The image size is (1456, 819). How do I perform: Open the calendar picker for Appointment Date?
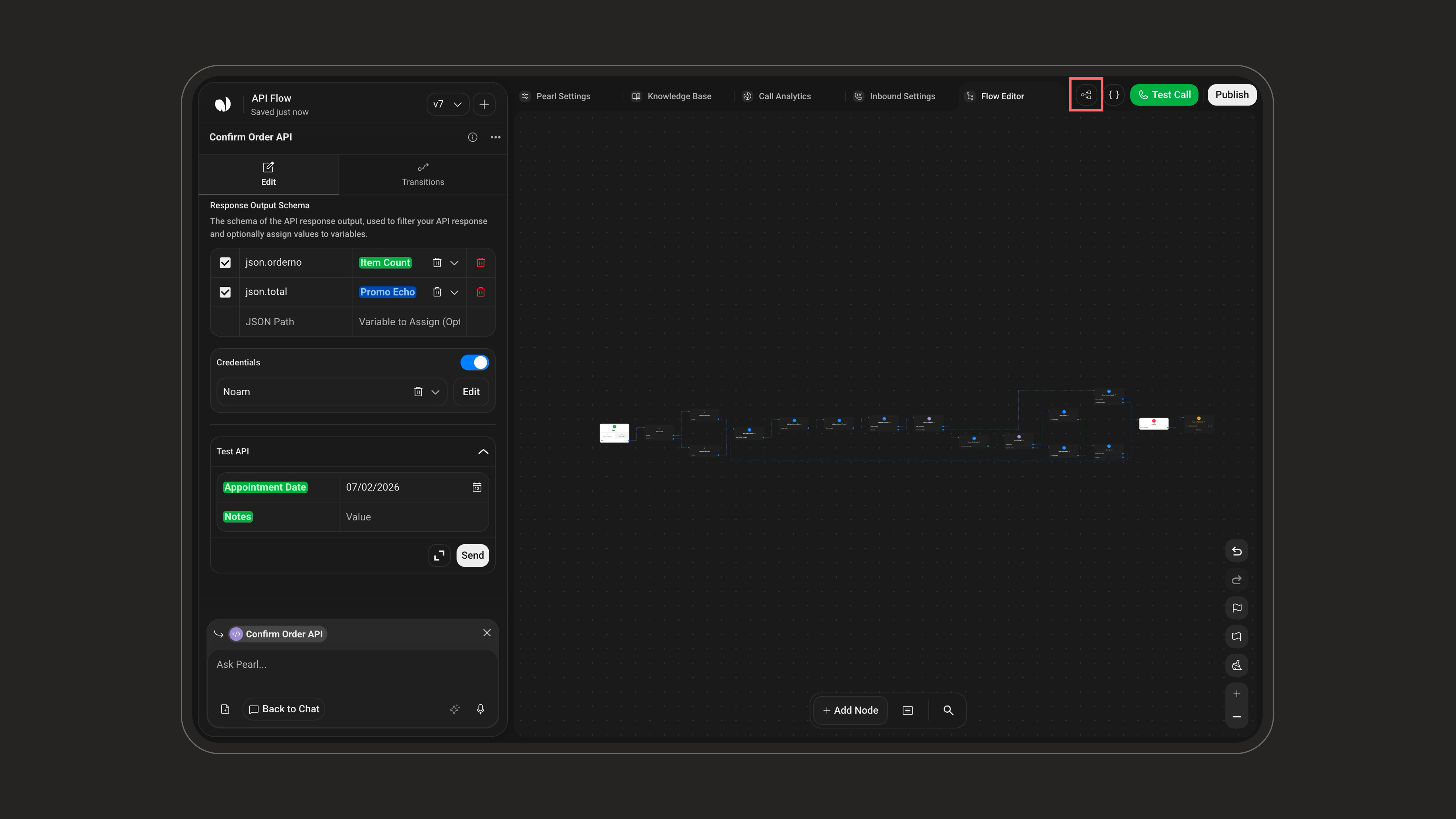pos(477,487)
